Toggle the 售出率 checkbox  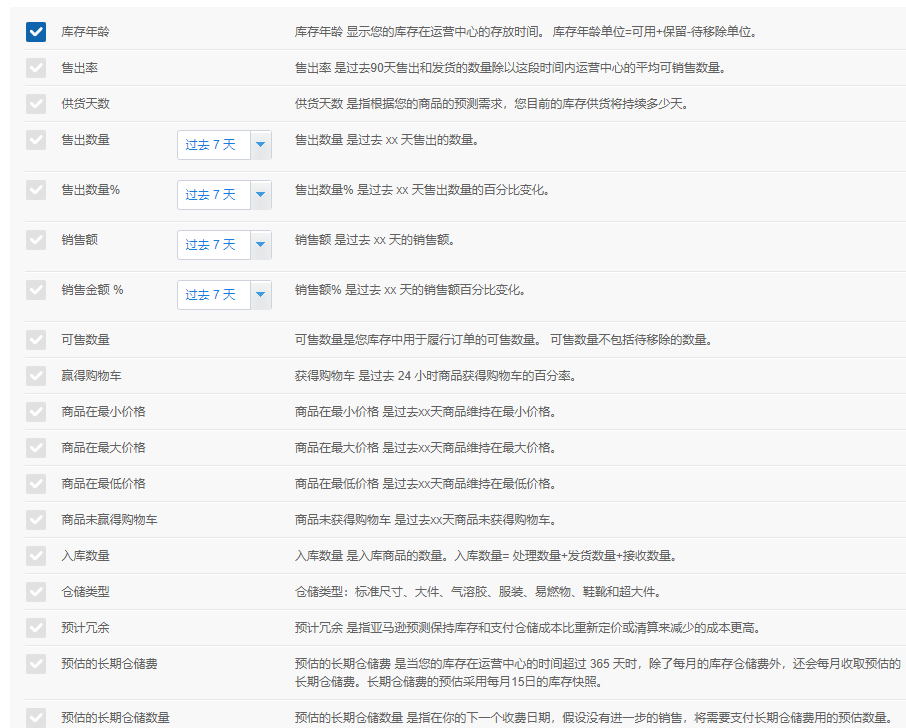(x=36, y=68)
